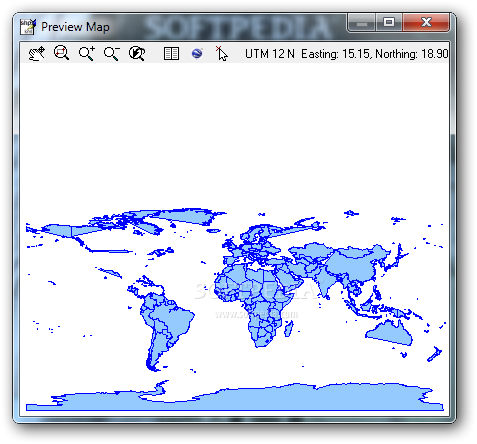The image size is (477, 444).
Task: Choose the zoom out magnifier
Action: click(112, 53)
